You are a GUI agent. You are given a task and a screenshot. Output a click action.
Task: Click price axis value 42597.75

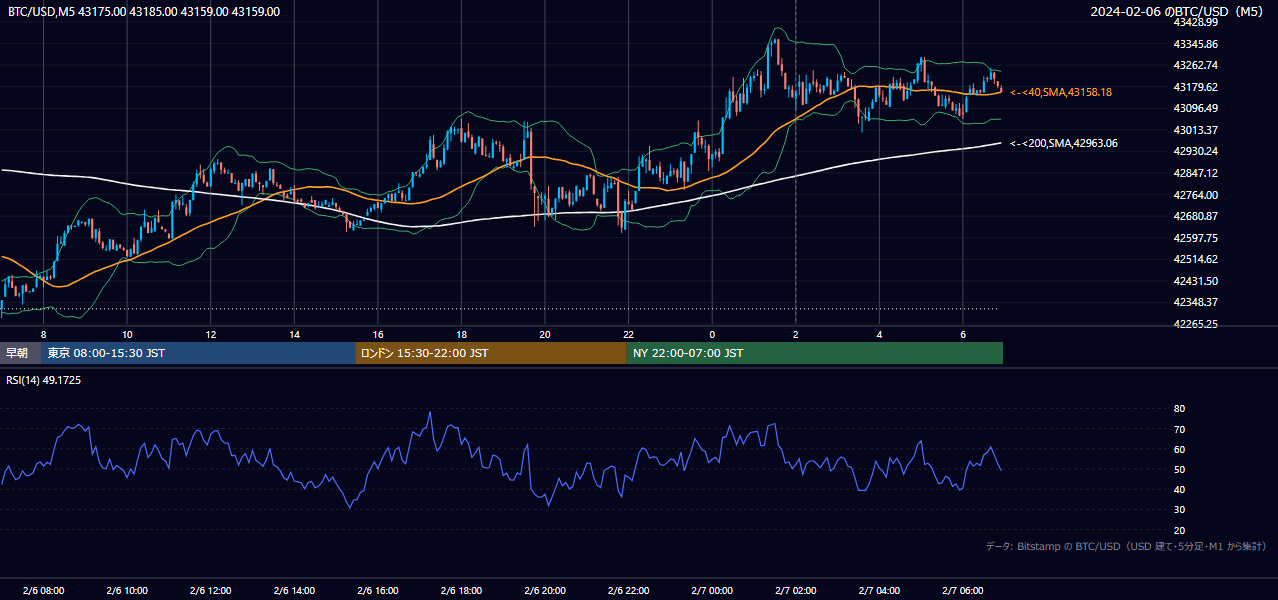[1195, 238]
